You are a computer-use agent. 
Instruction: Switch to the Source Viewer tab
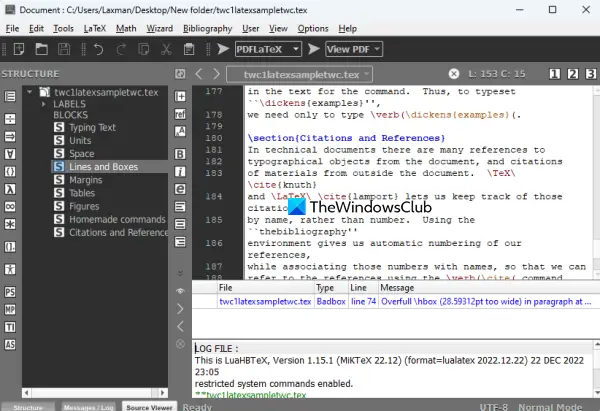click(x=149, y=407)
